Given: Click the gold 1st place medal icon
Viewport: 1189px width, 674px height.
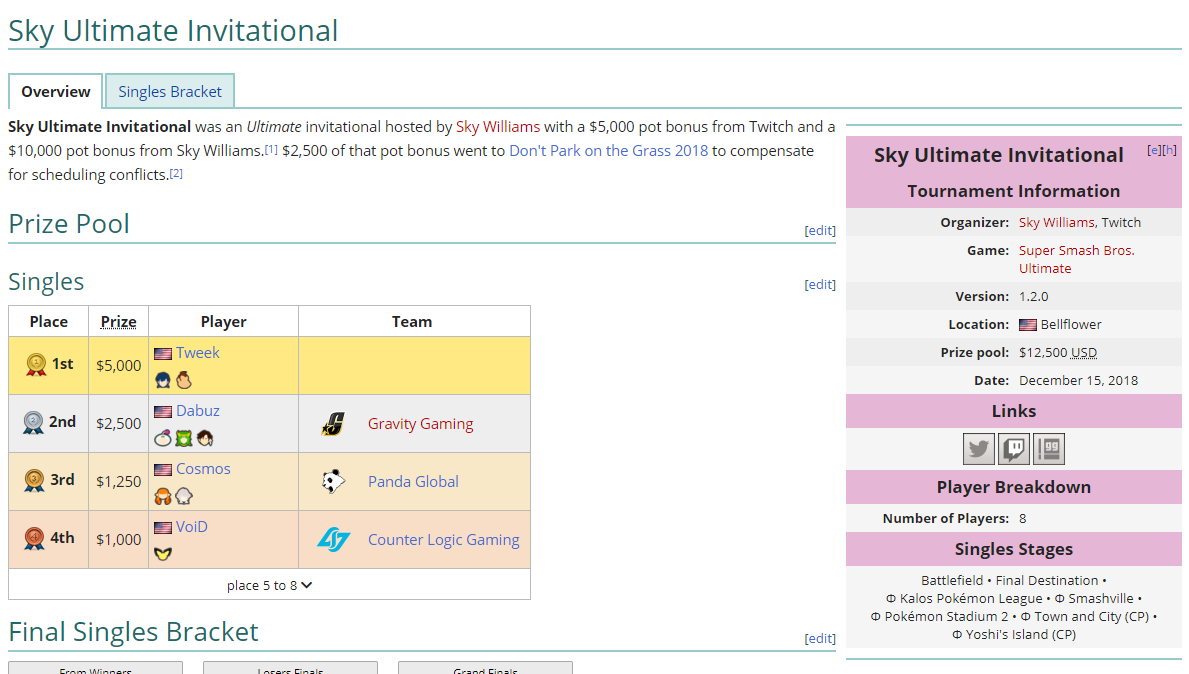Looking at the screenshot, I should point(36,365).
